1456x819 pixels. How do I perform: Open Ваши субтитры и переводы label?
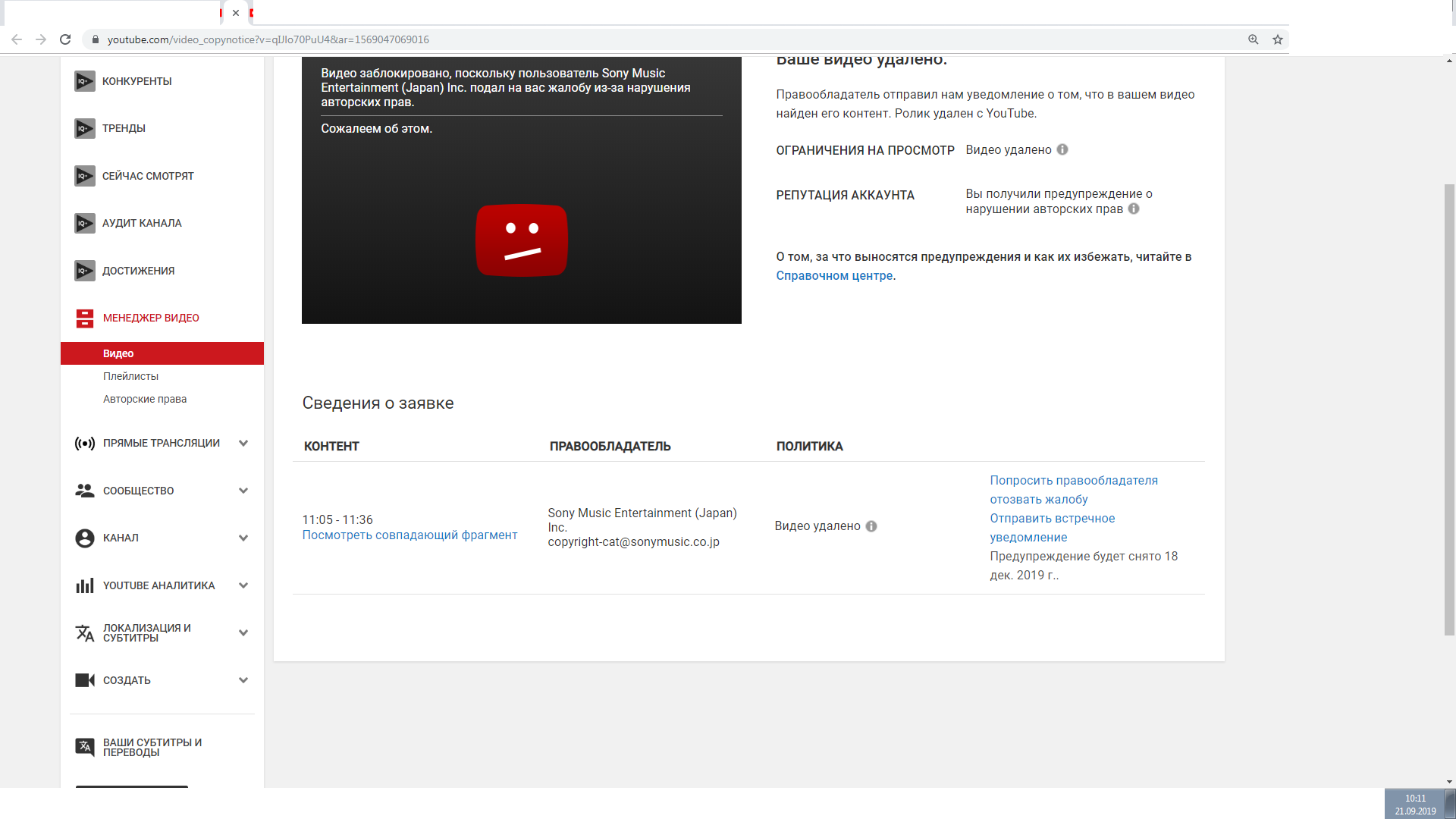point(152,747)
